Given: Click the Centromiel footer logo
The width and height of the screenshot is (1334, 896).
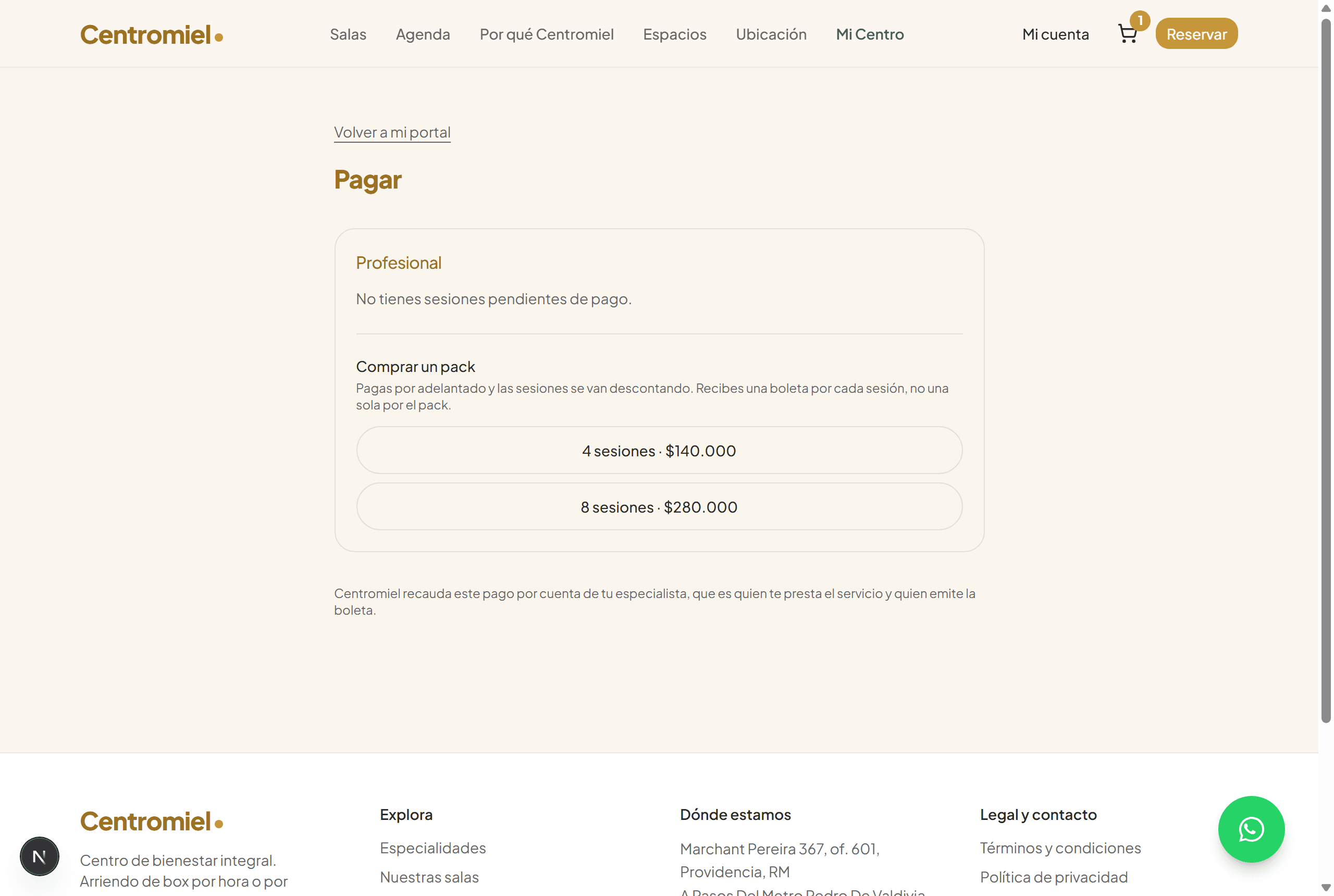Looking at the screenshot, I should coord(152,822).
